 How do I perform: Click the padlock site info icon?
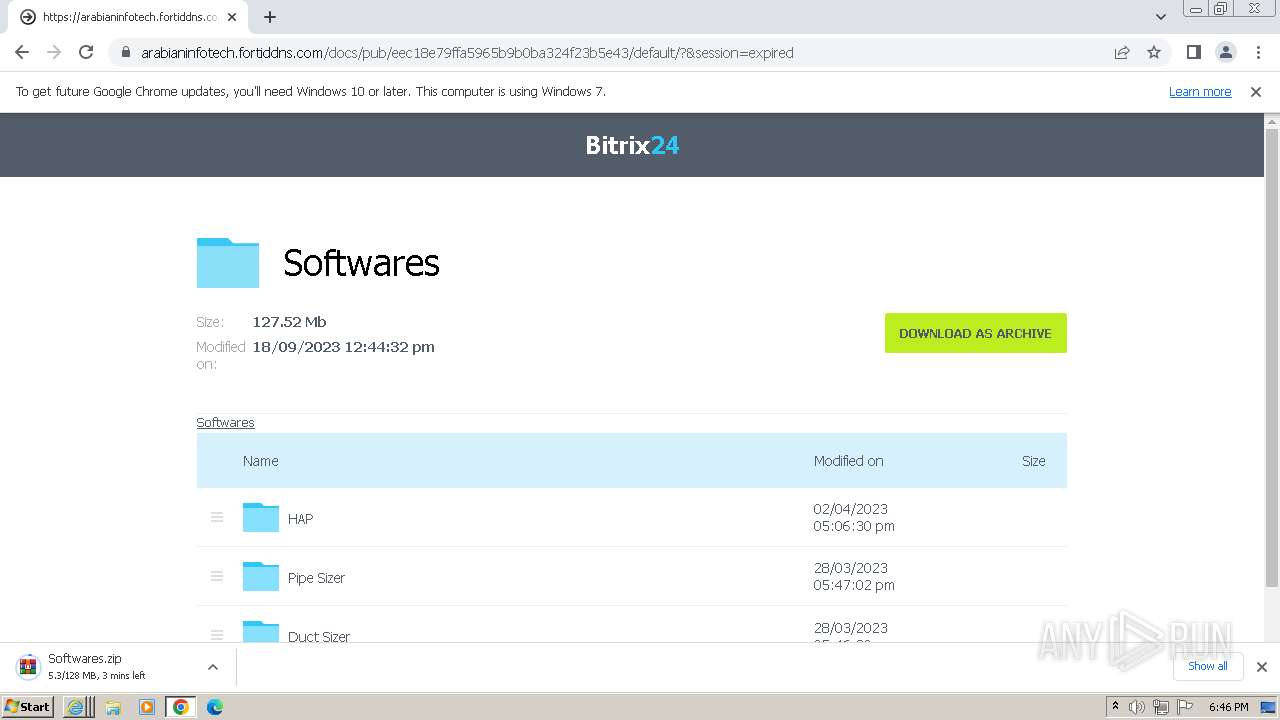pyautogui.click(x=126, y=52)
